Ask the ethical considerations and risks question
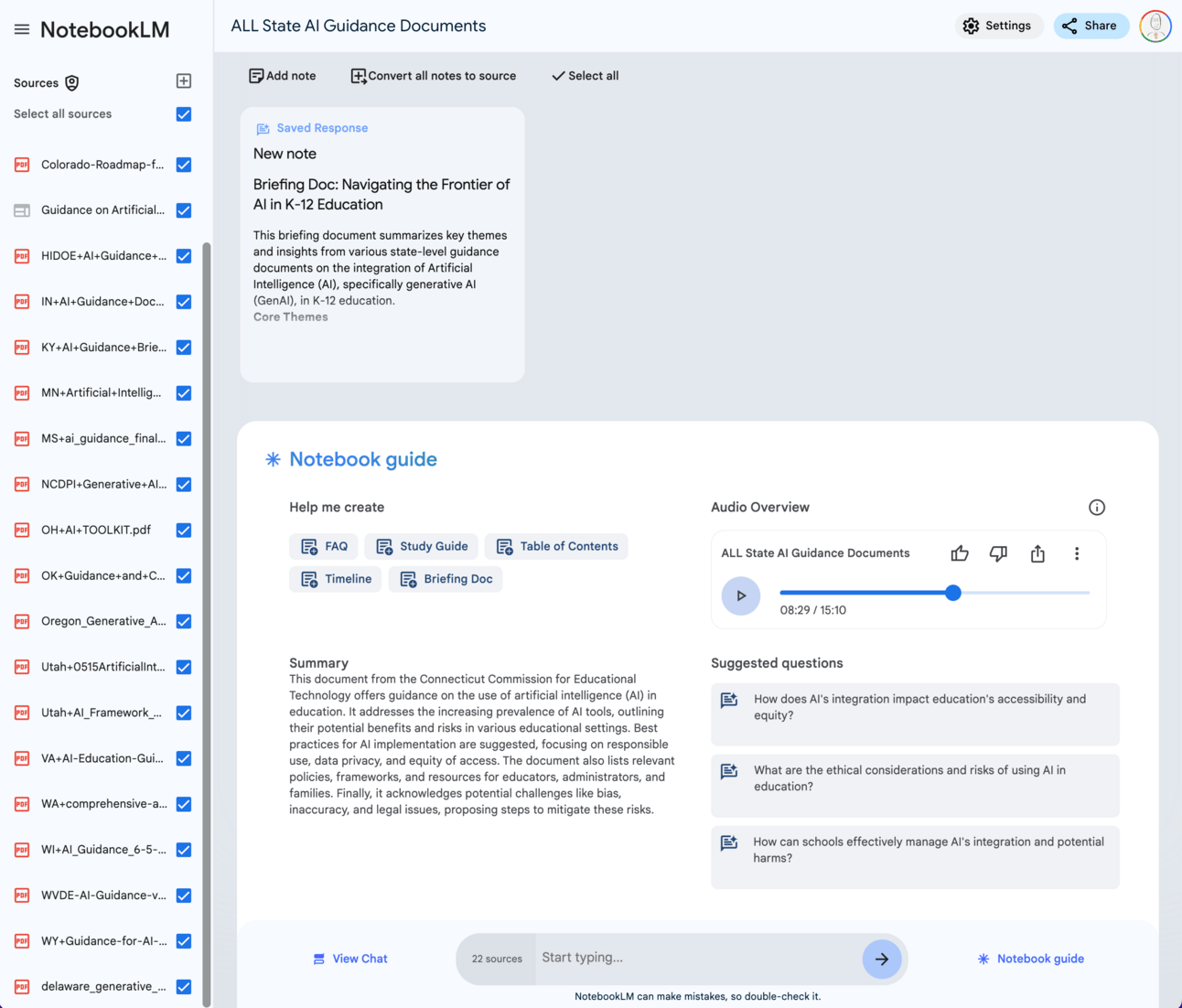The width and height of the screenshot is (1182, 1008). point(915,786)
